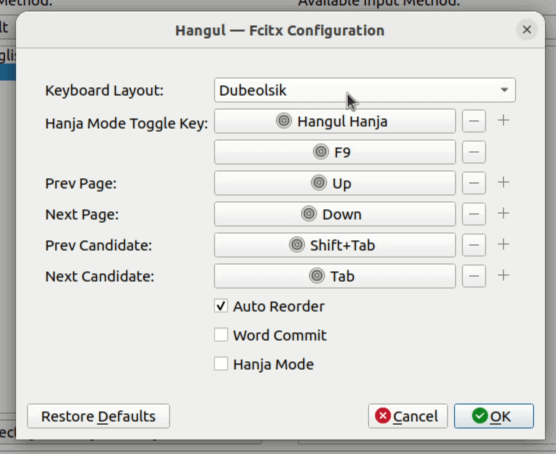Confirm settings with the OK button
The width and height of the screenshot is (556, 454).
coord(494,416)
